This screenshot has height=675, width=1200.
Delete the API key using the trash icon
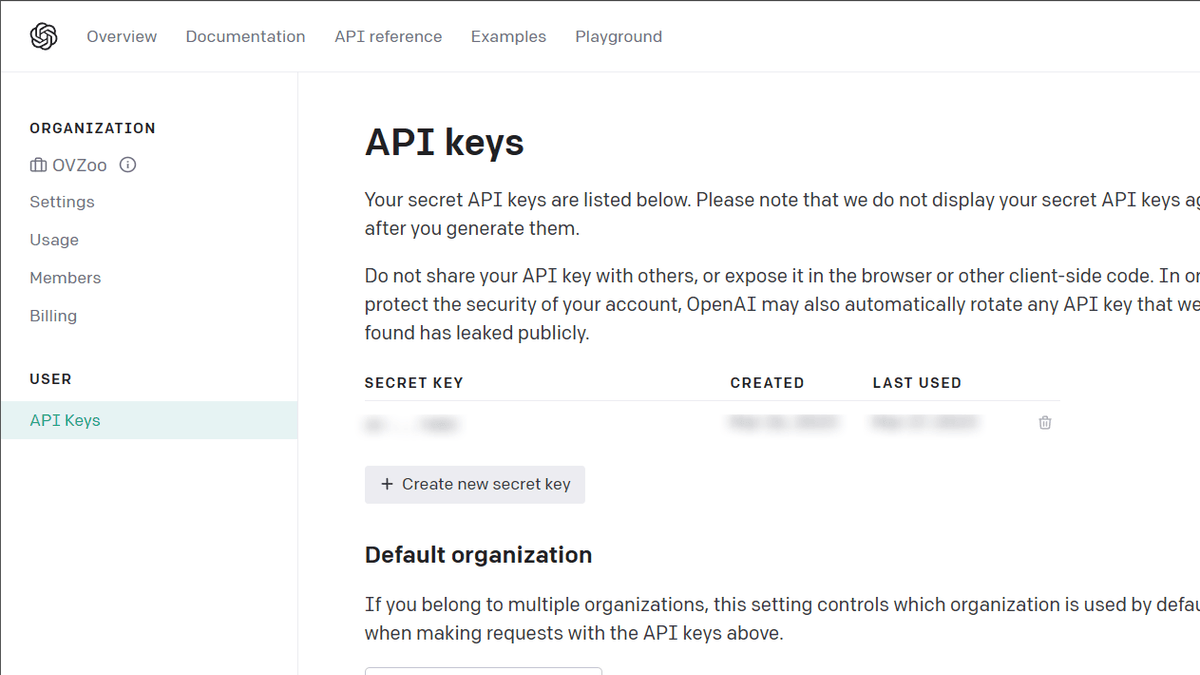click(1044, 423)
